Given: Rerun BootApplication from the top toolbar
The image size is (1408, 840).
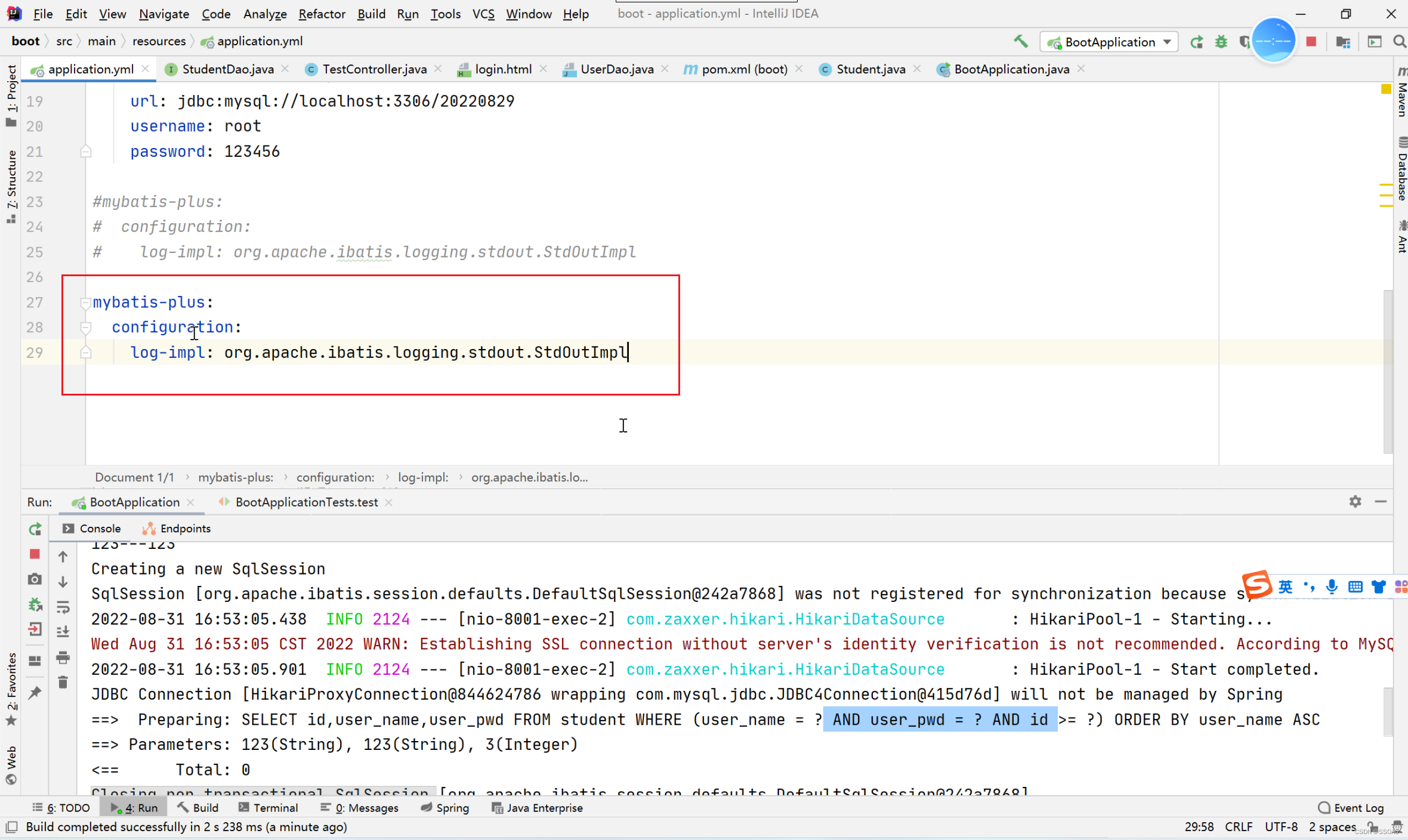Looking at the screenshot, I should (1196, 42).
